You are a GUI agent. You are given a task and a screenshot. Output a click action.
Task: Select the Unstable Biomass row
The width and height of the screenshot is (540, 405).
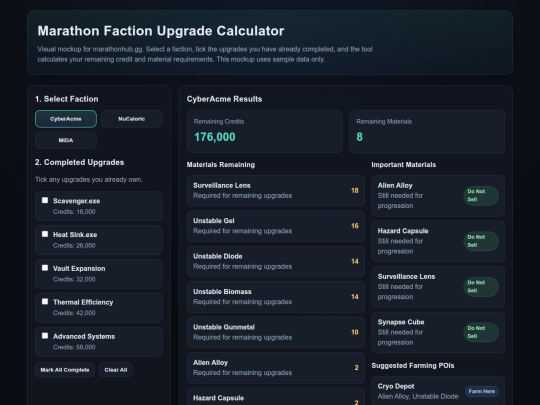click(x=276, y=297)
